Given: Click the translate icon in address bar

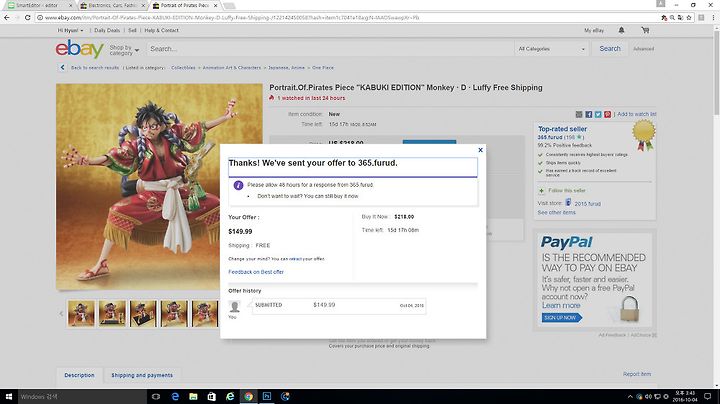Looking at the screenshot, I should tap(681, 17).
